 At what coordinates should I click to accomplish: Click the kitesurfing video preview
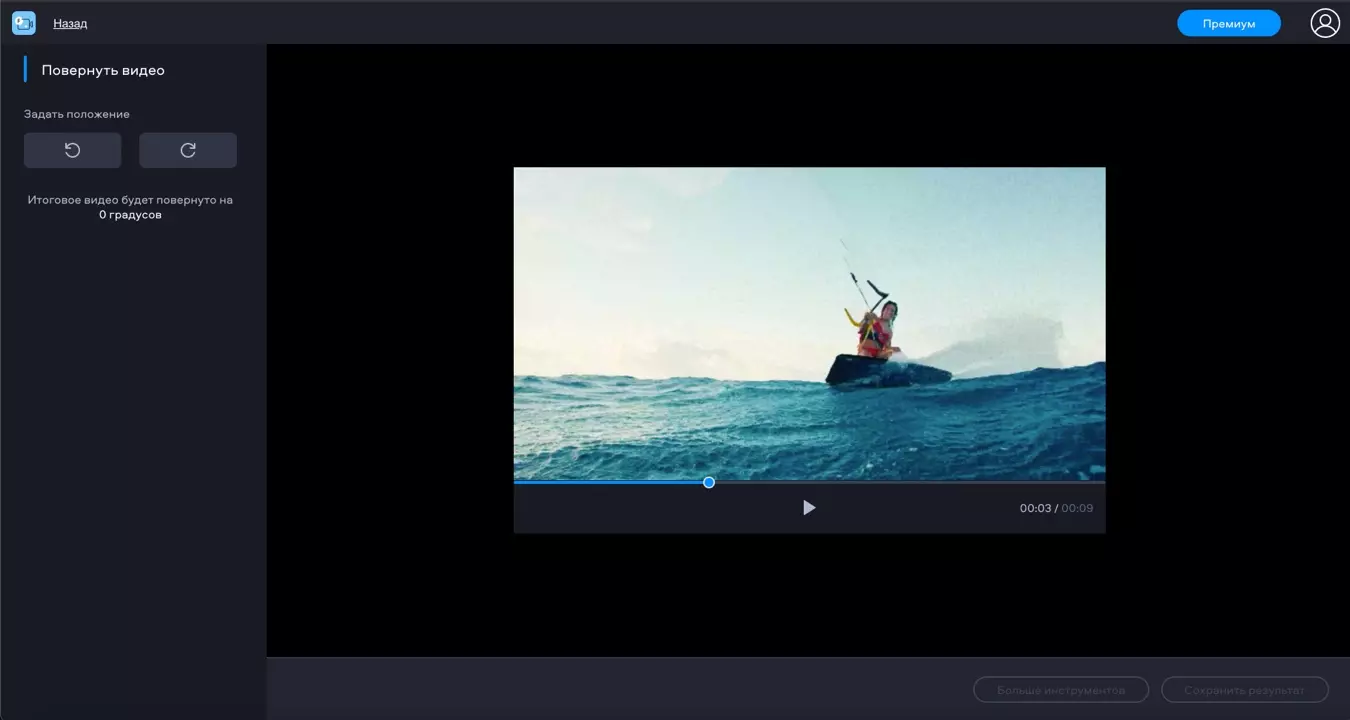[x=809, y=324]
